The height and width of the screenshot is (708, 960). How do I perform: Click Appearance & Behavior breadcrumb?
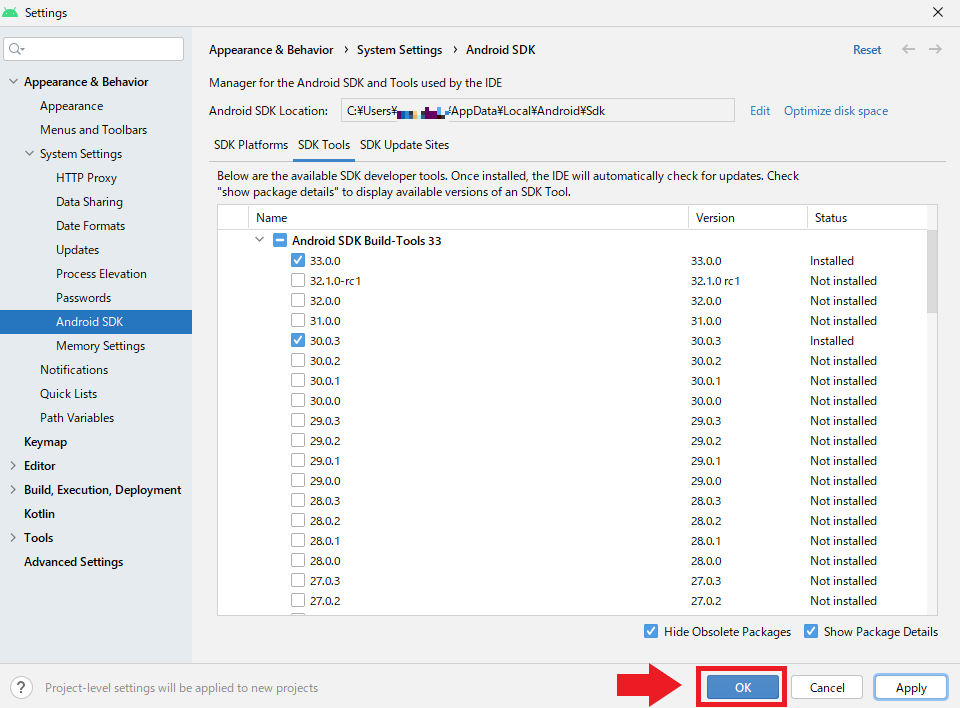271,50
